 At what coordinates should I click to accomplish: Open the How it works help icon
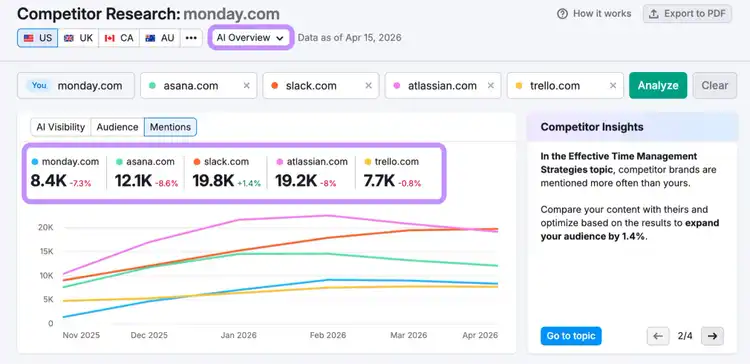(562, 14)
